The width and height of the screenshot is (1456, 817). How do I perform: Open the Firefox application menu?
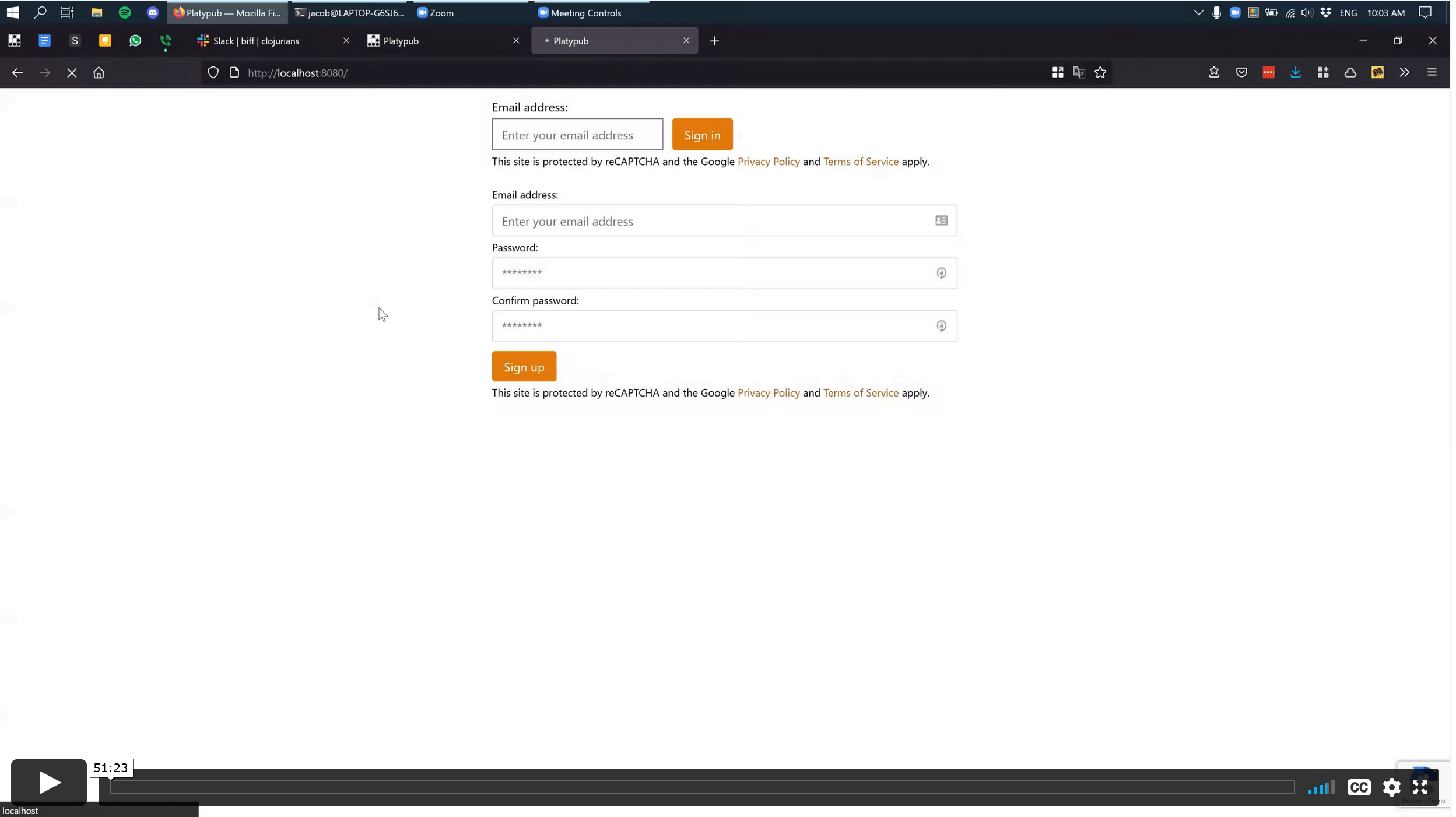(x=1433, y=72)
